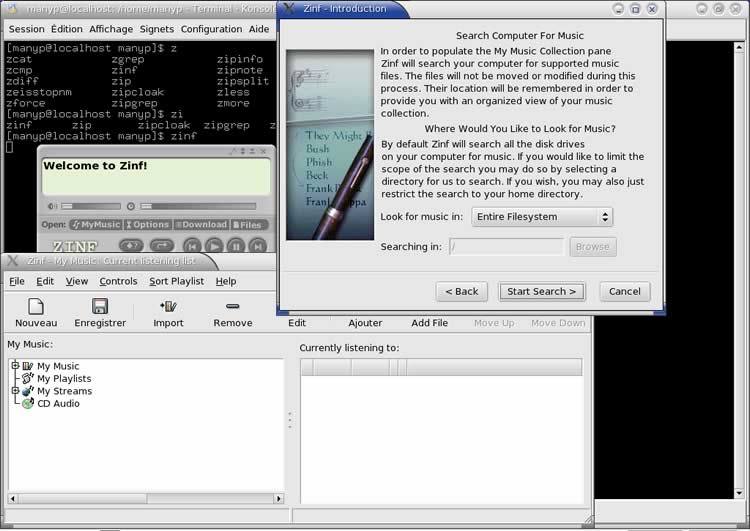Open View menu in My Music window
750x531 pixels.
tap(77, 281)
